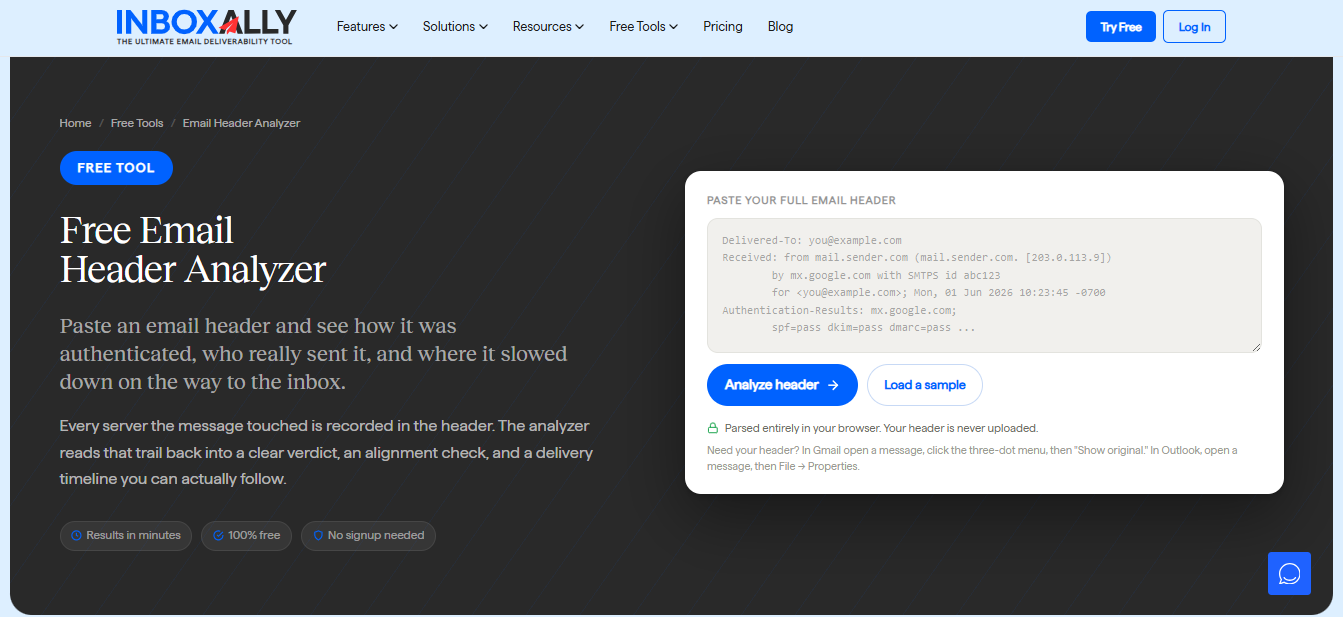Click the 'Paste an email header and see' paragraph
Screen dimensions: 1343x617
[x=313, y=354]
